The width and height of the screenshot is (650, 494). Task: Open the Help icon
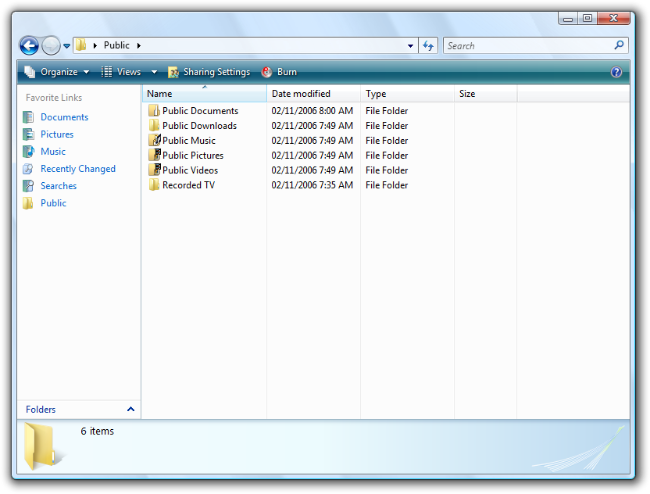616,72
